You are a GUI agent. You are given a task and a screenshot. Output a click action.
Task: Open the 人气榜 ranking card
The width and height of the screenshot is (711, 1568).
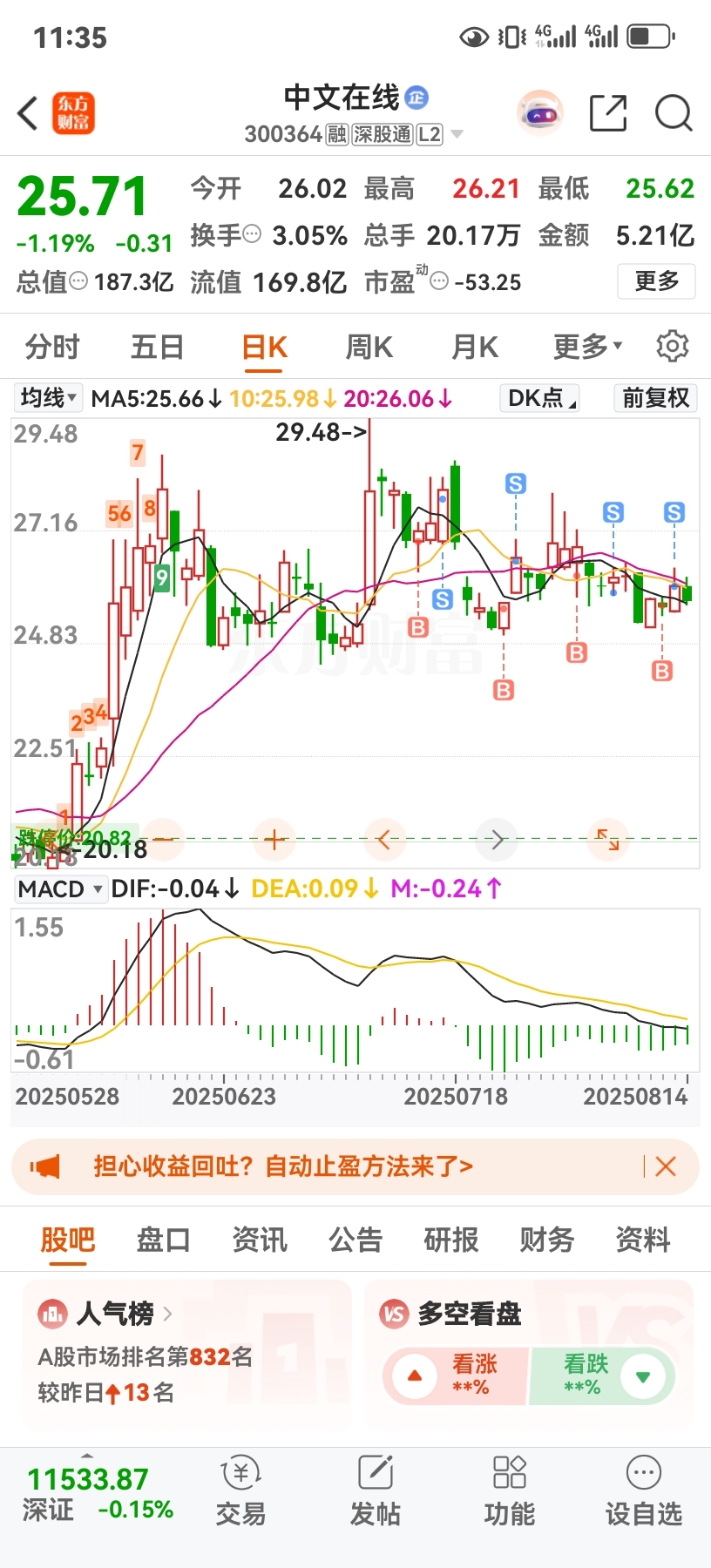(x=187, y=1354)
